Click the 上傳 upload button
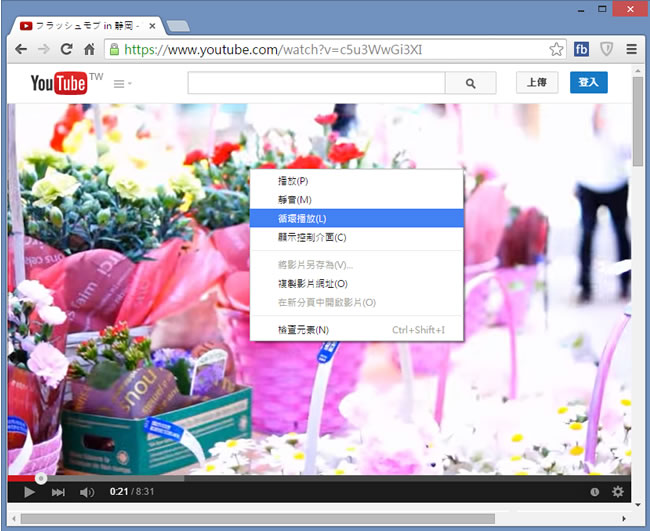The width and height of the screenshot is (650, 531). tap(537, 83)
